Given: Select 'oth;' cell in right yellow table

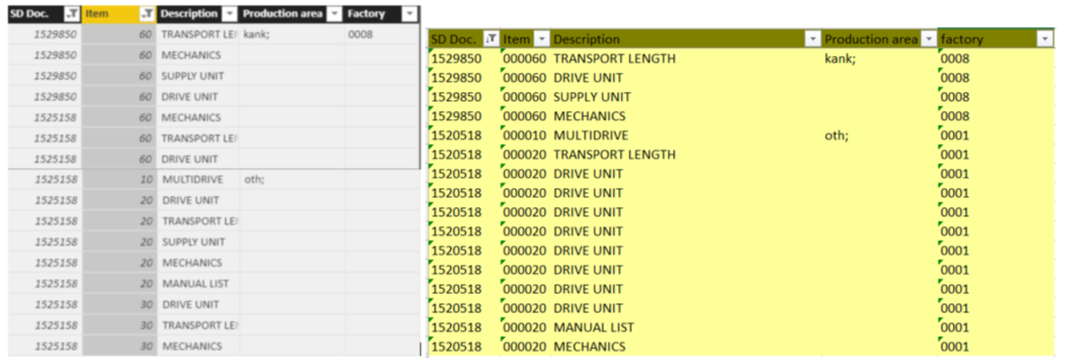Looking at the screenshot, I should click(881, 135).
